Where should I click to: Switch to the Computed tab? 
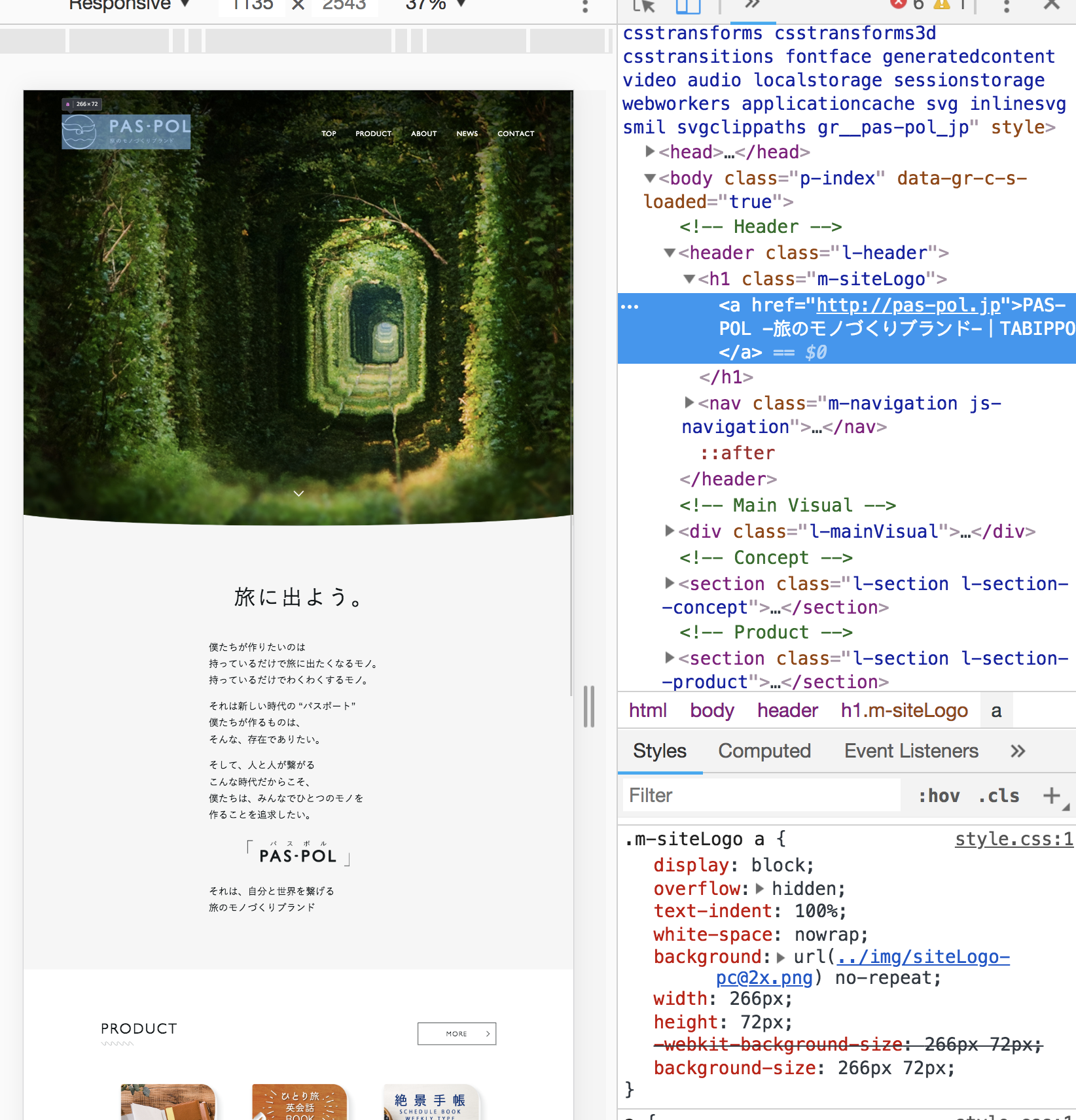[x=764, y=750]
